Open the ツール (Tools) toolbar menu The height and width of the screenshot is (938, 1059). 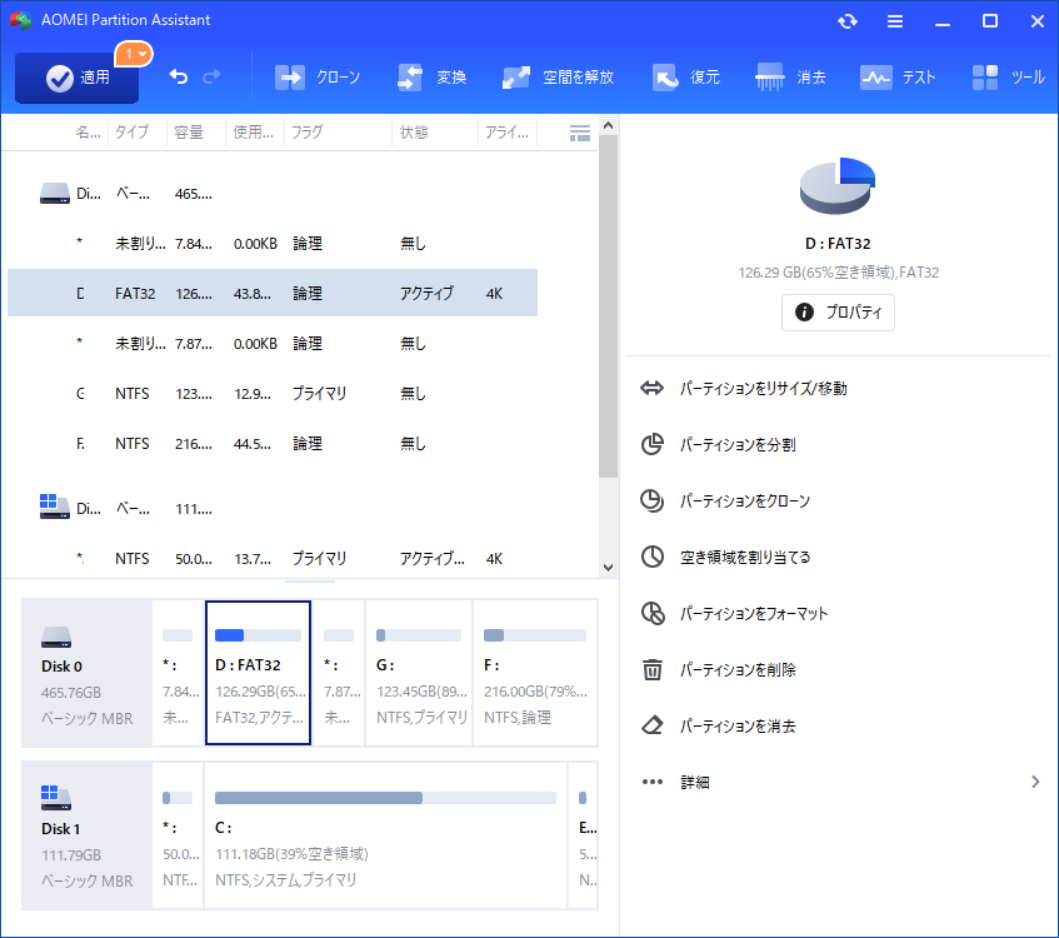(1008, 78)
